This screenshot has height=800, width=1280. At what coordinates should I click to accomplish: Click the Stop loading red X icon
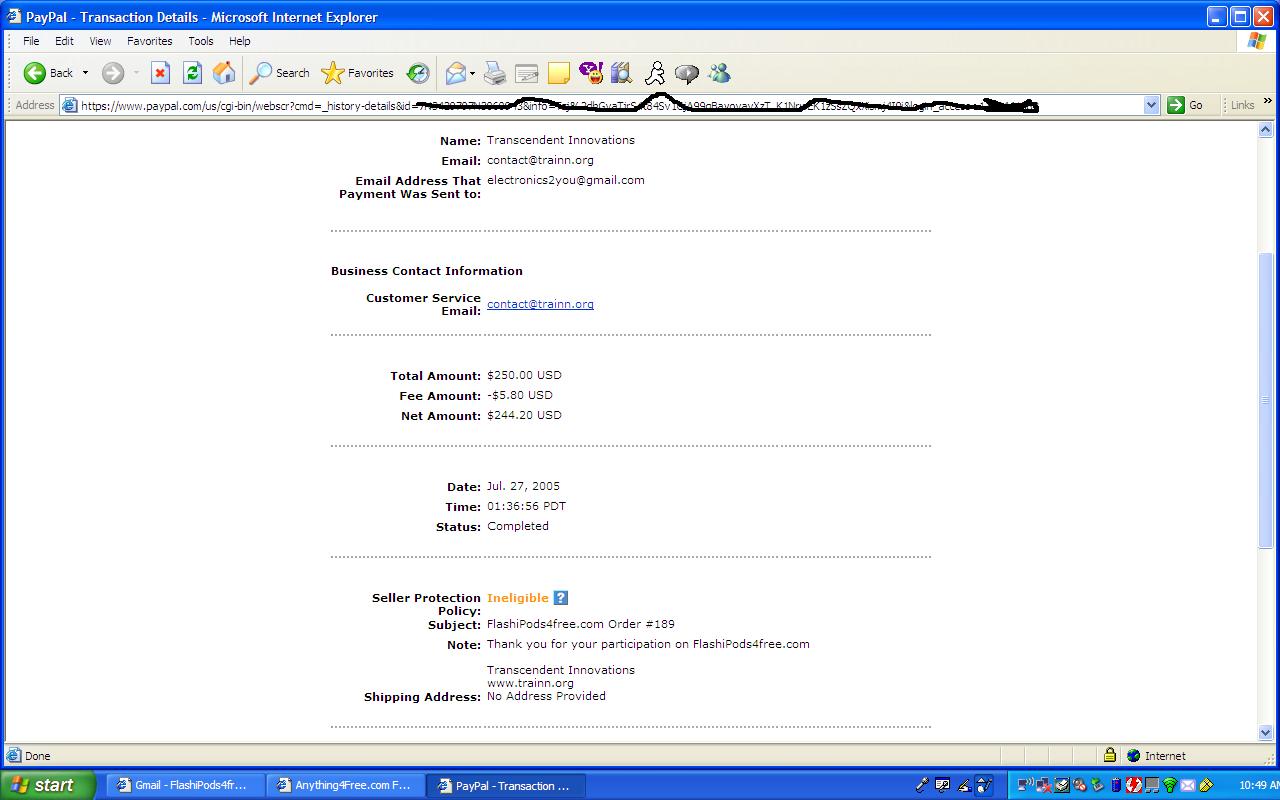pos(160,73)
